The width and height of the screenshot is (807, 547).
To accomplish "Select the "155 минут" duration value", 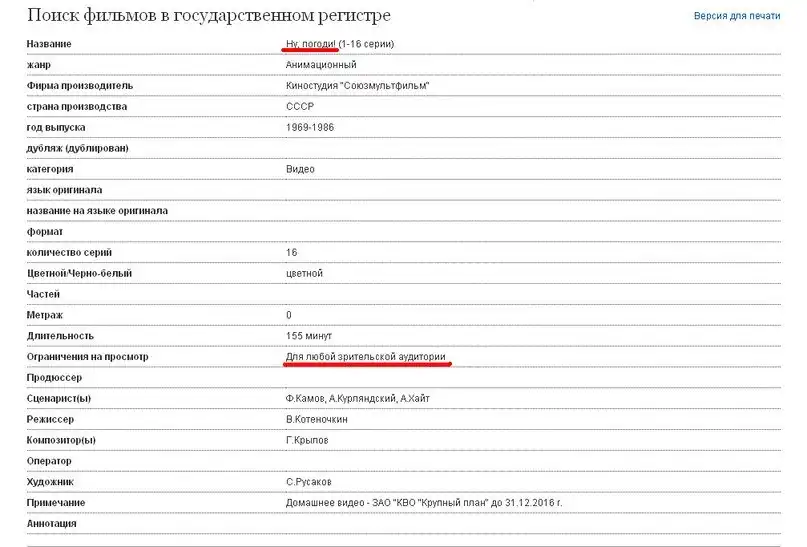I will point(309,336).
